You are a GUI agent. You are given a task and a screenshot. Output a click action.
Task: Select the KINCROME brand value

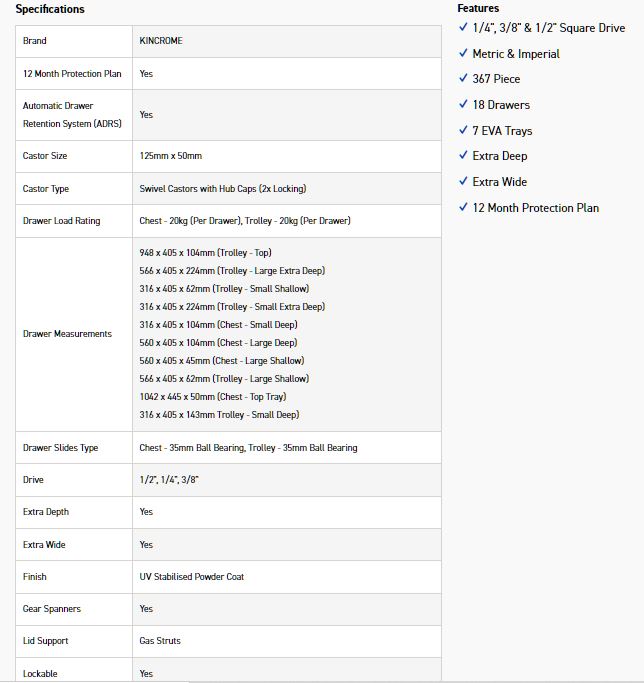(x=161, y=41)
